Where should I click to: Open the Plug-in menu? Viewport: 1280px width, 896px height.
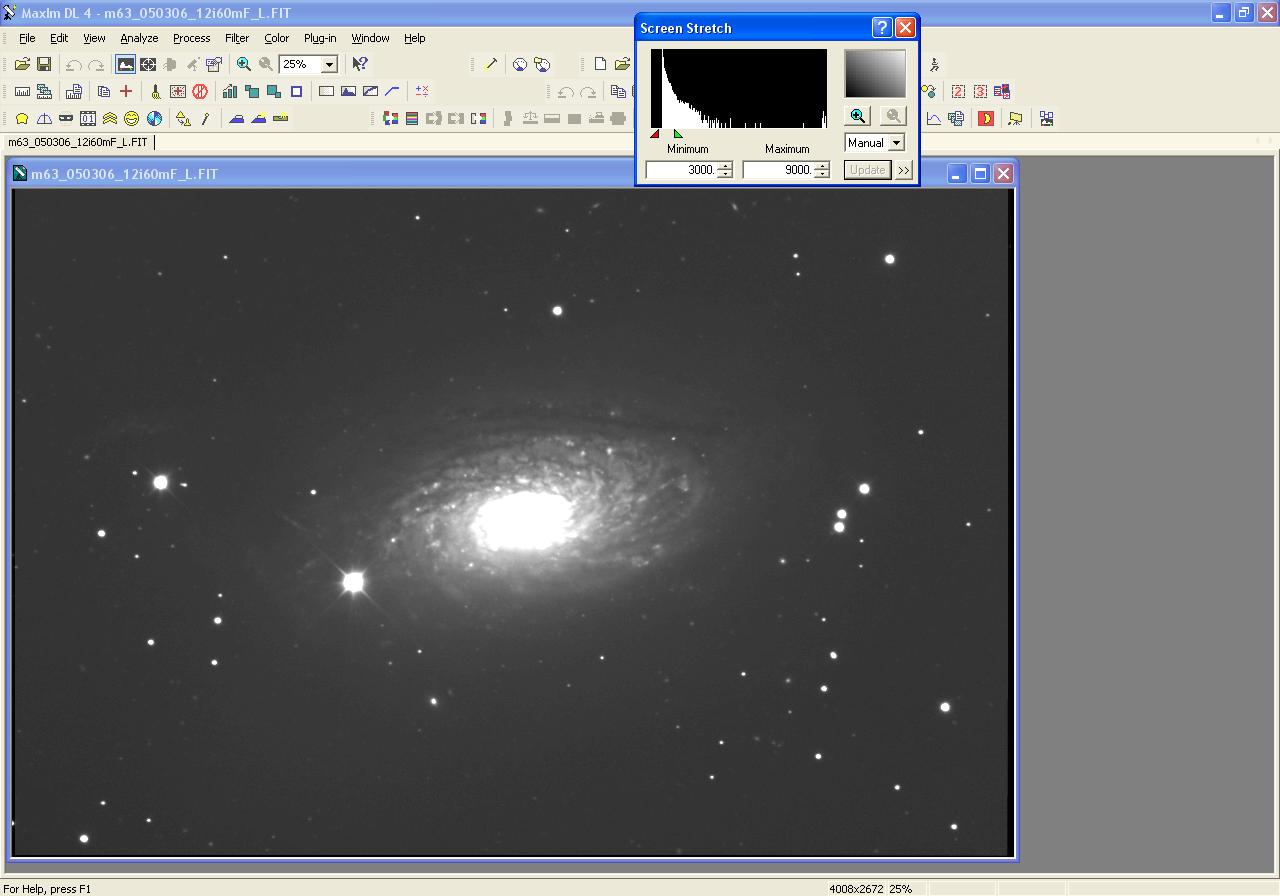coord(319,38)
